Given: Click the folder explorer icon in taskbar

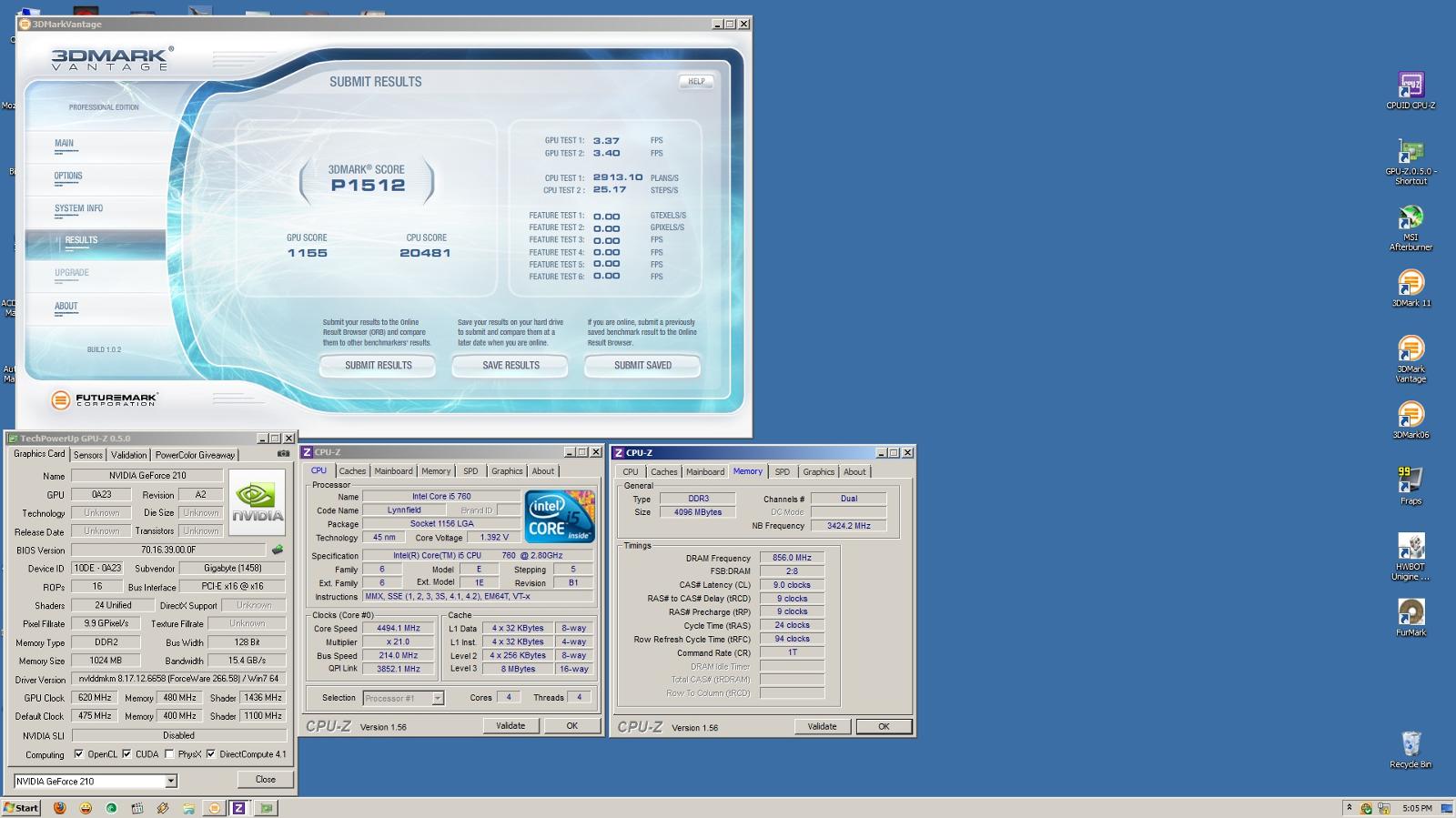Looking at the screenshot, I should click(x=187, y=808).
